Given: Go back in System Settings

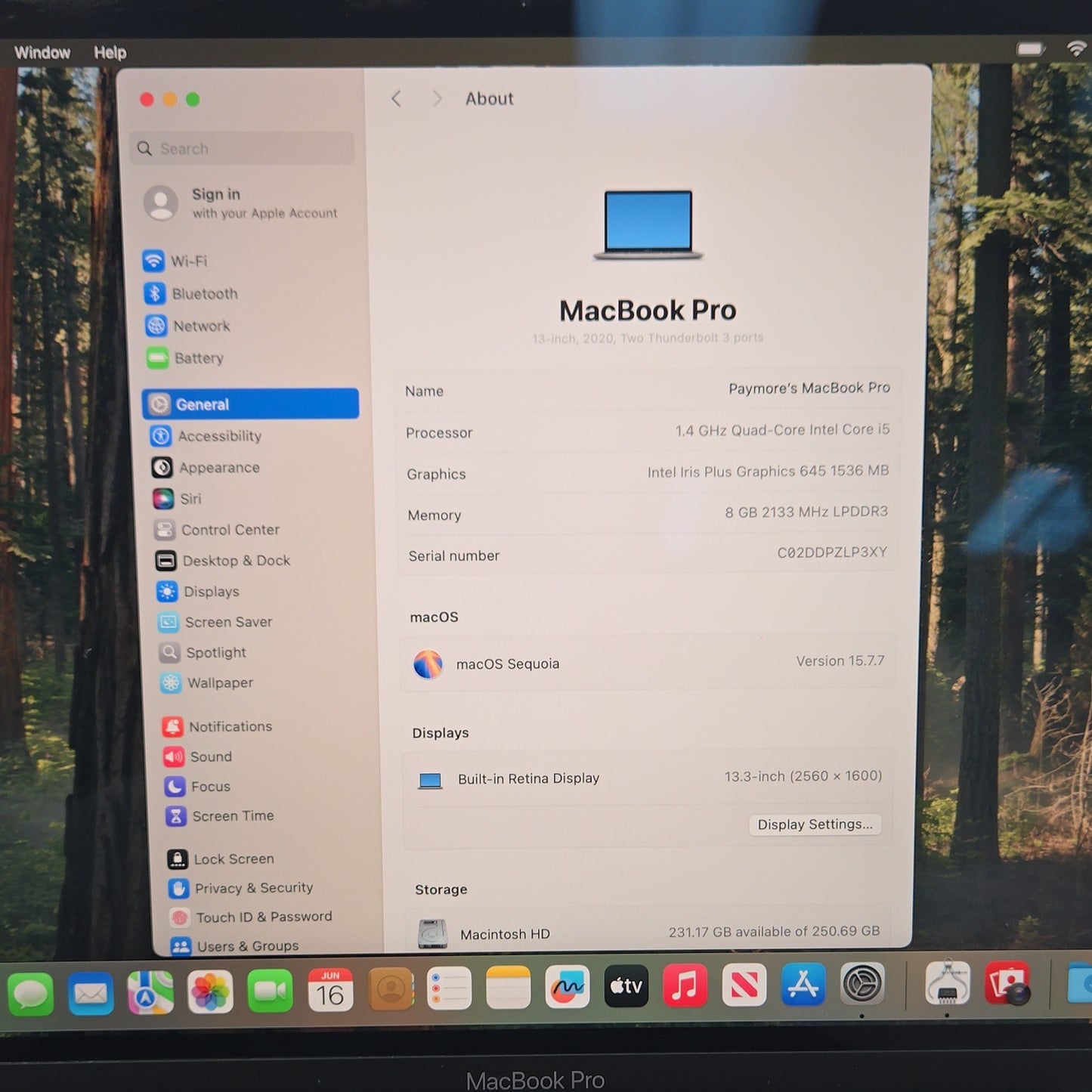Looking at the screenshot, I should (396, 99).
